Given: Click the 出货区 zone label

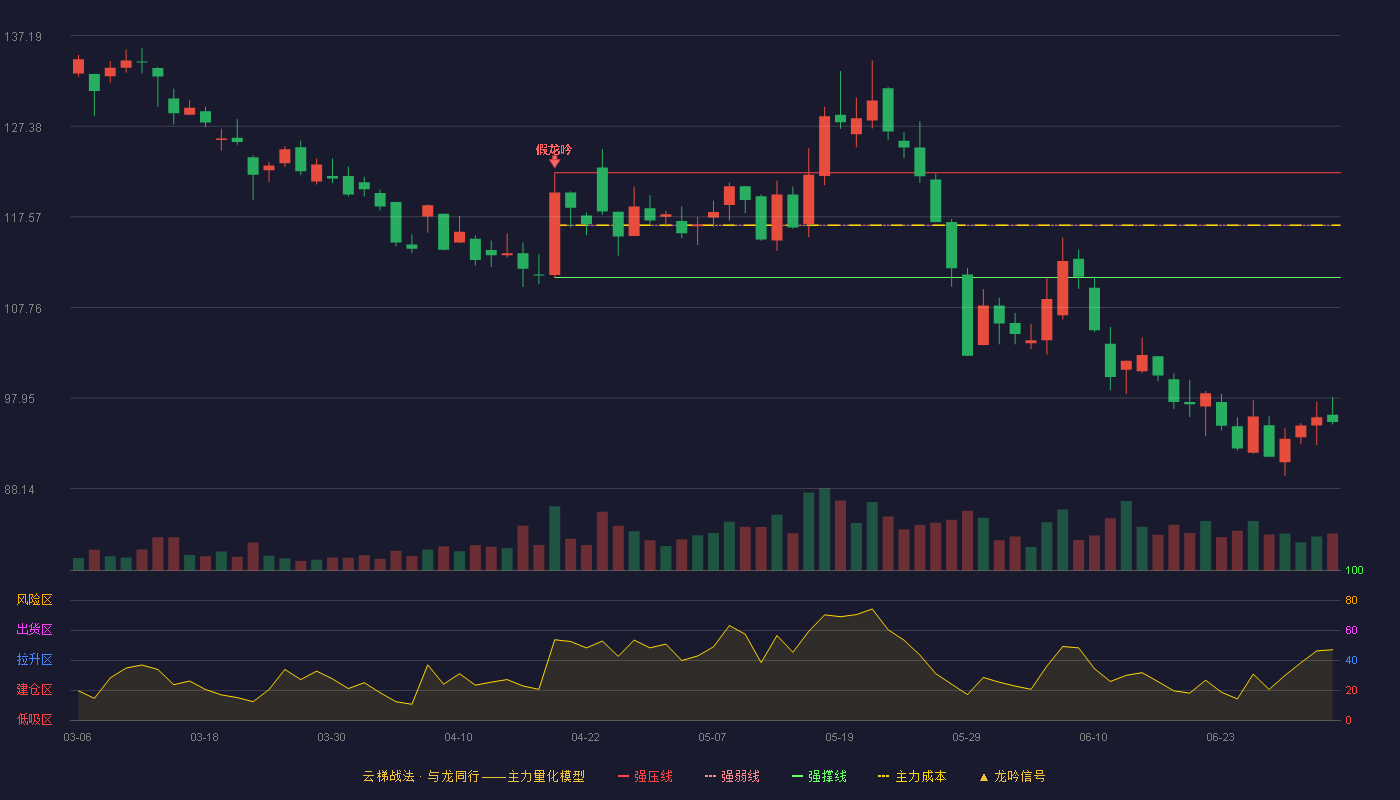Looking at the screenshot, I should 34,630.
